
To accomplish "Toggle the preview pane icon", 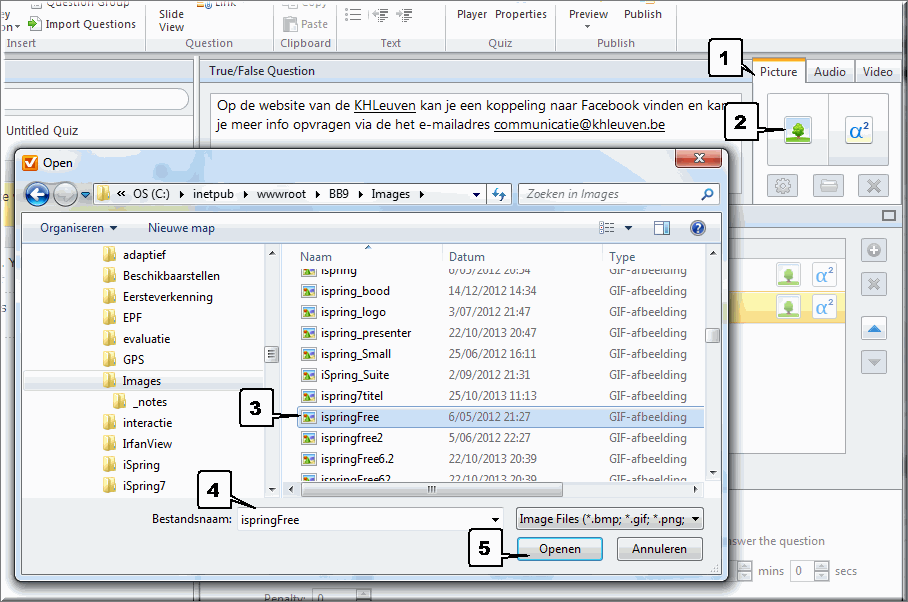I will pyautogui.click(x=662, y=228).
